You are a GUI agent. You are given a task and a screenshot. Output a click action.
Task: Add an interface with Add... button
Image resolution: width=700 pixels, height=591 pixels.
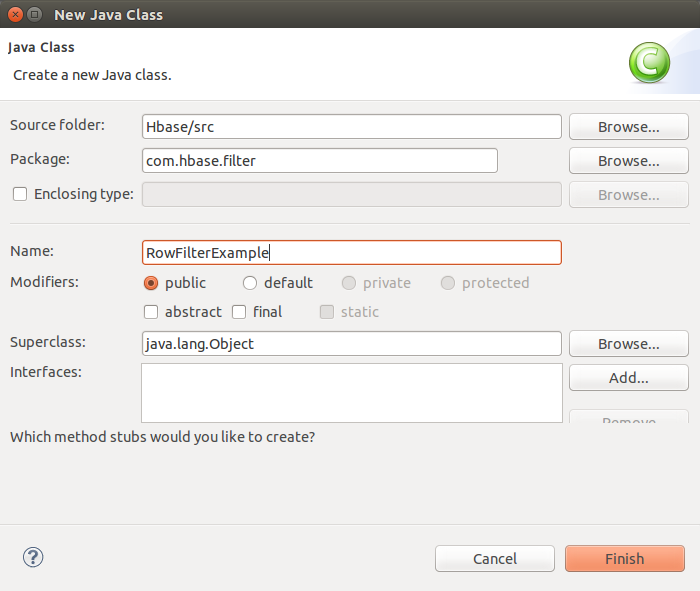tap(628, 378)
